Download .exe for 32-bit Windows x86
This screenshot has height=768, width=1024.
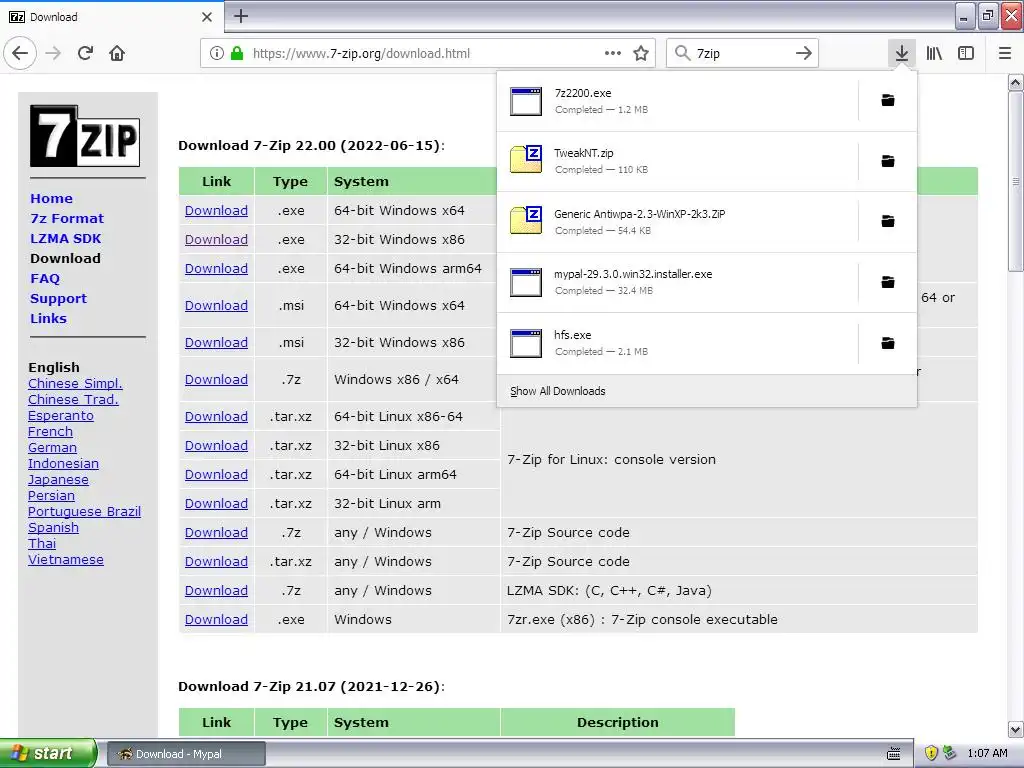tap(216, 239)
